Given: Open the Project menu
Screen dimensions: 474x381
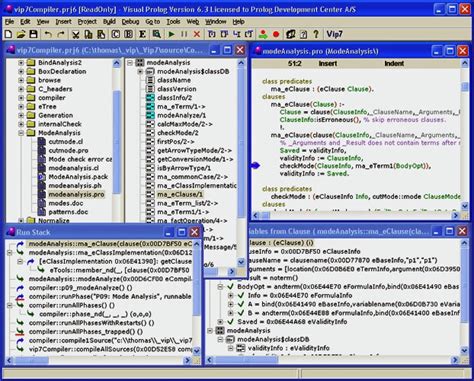Looking at the screenshot, I should tap(87, 22).
